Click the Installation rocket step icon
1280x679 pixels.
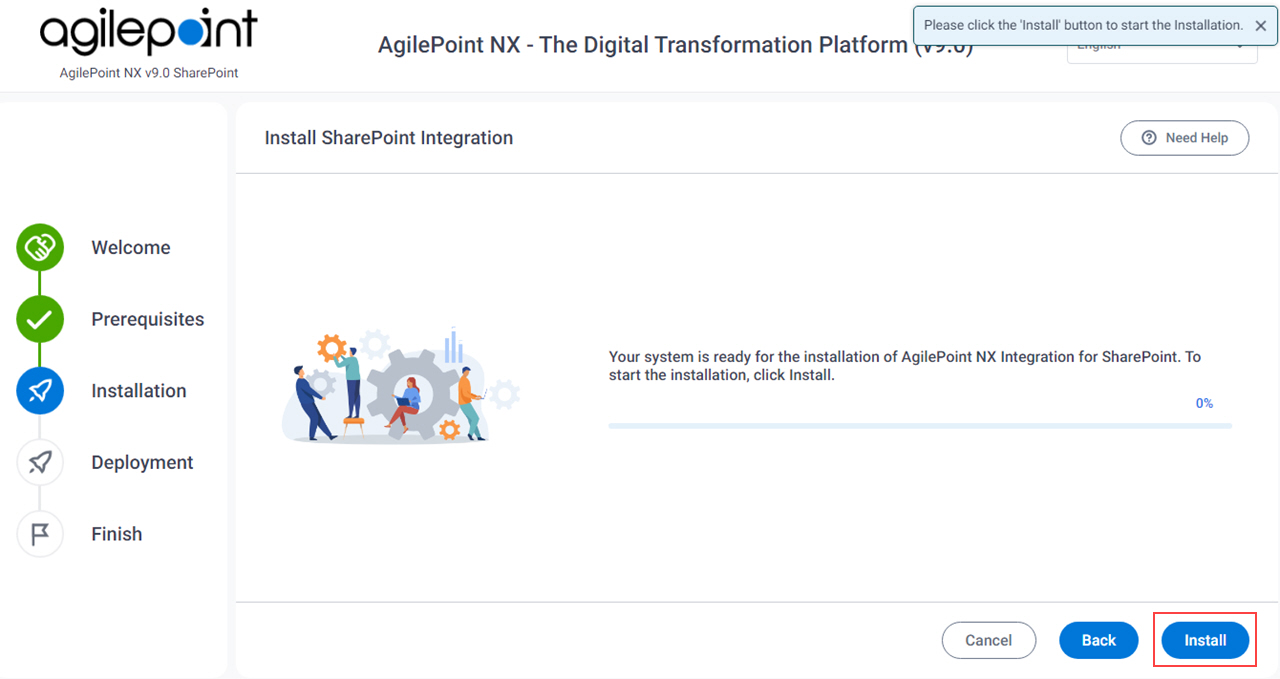tap(40, 391)
